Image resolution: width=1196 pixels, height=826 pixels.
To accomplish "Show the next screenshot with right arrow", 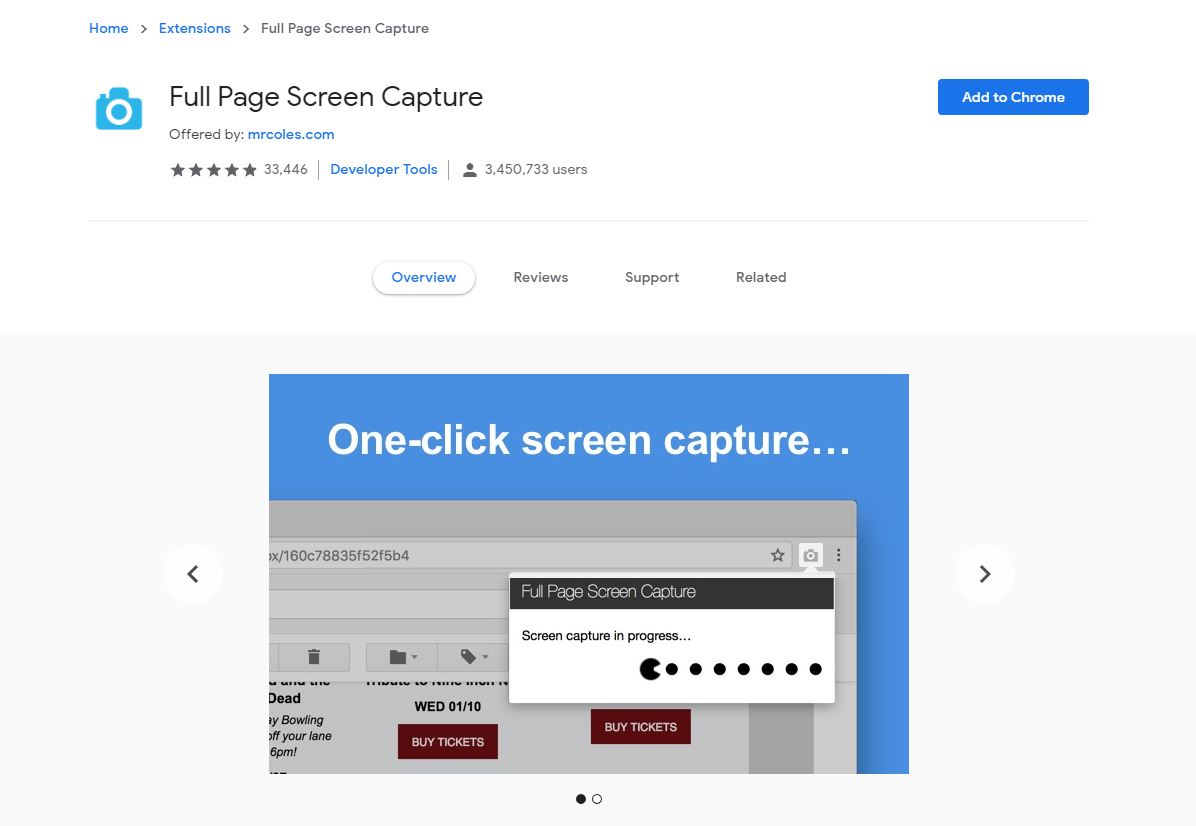I will coord(985,574).
